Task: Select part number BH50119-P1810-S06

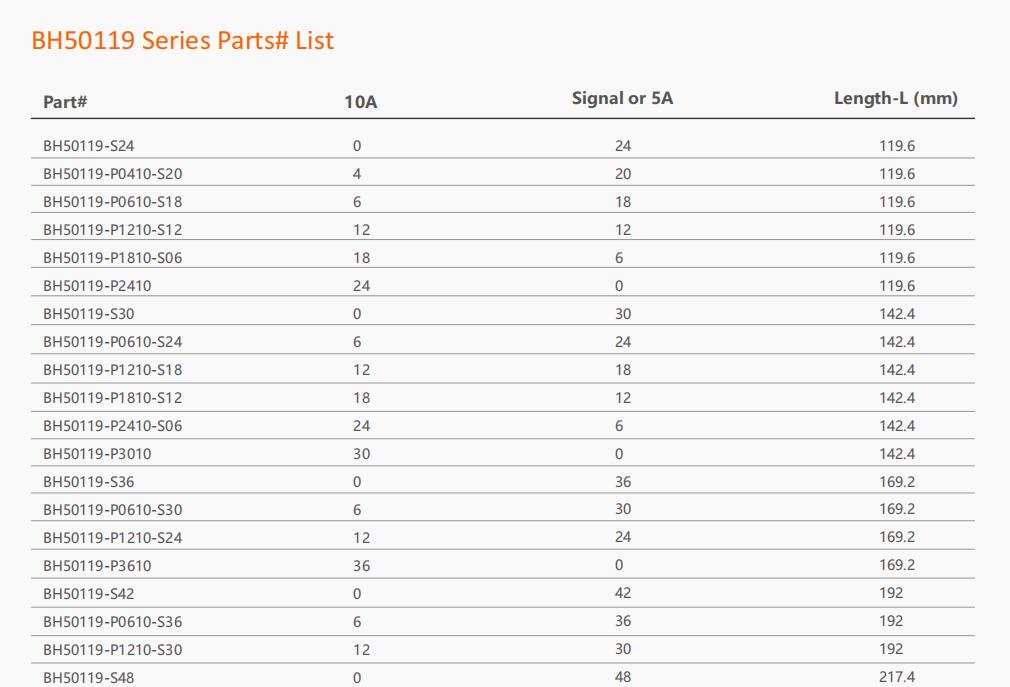Action: (x=113, y=258)
